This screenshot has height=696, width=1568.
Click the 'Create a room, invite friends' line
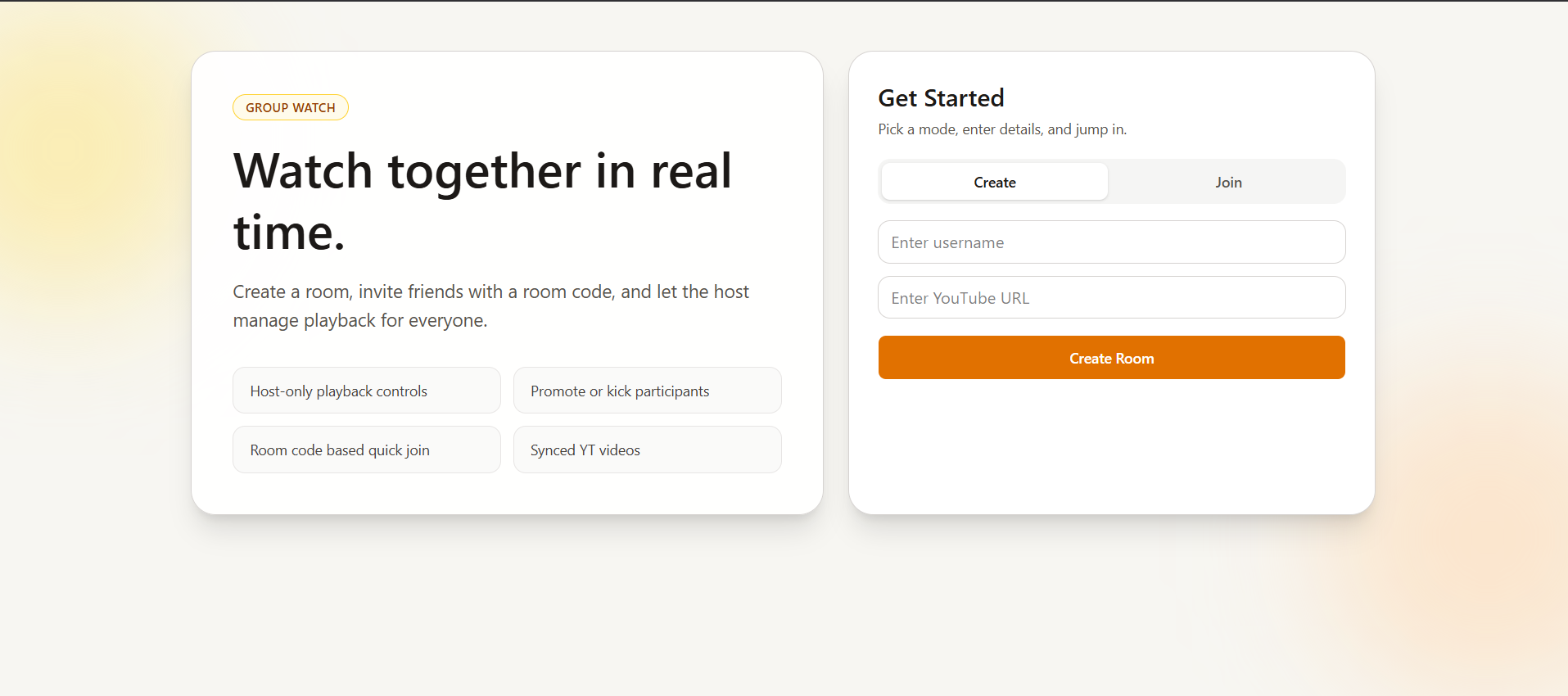coord(490,292)
